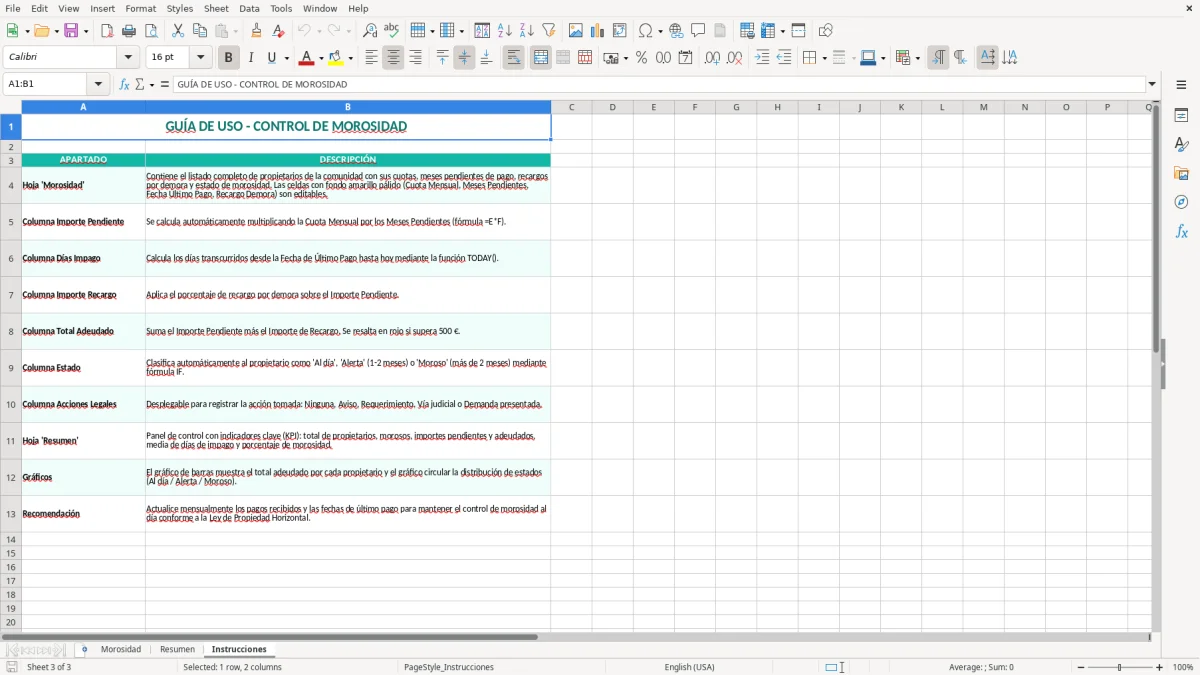The image size is (1200, 675).
Task: Apply yellow background color swatch
Action: 335,58
